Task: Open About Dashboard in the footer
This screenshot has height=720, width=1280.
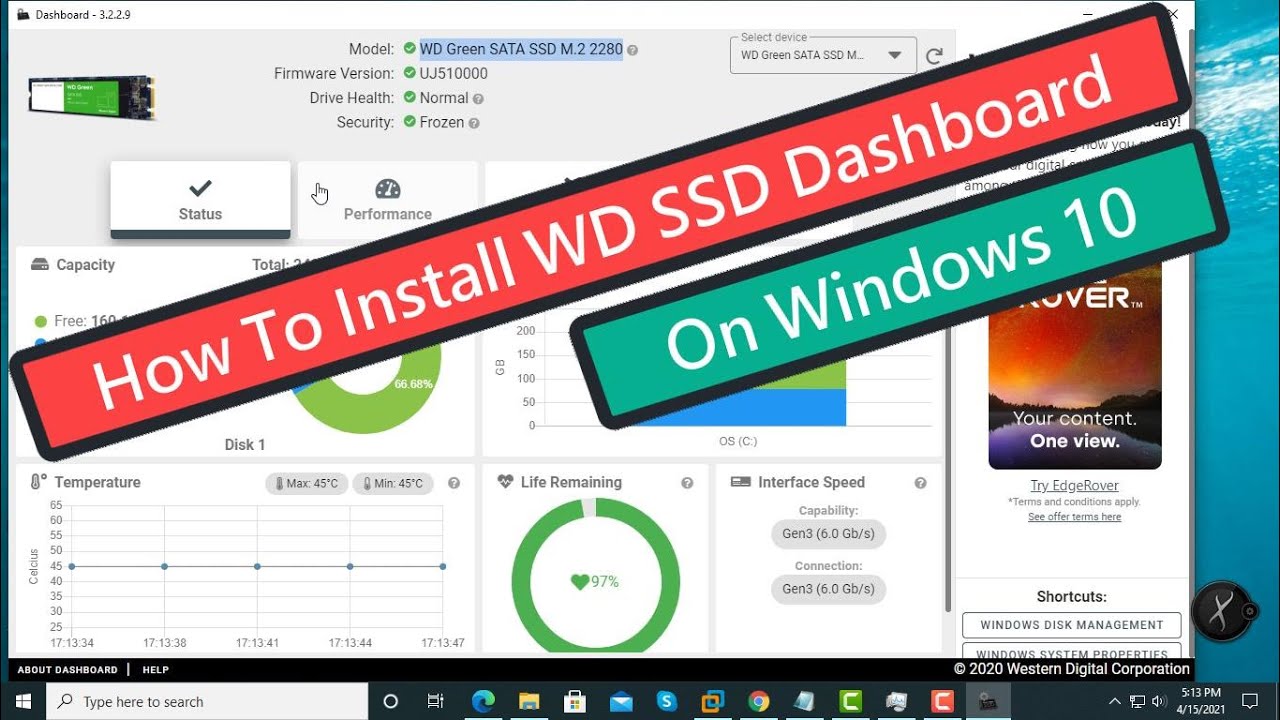Action: 67,670
